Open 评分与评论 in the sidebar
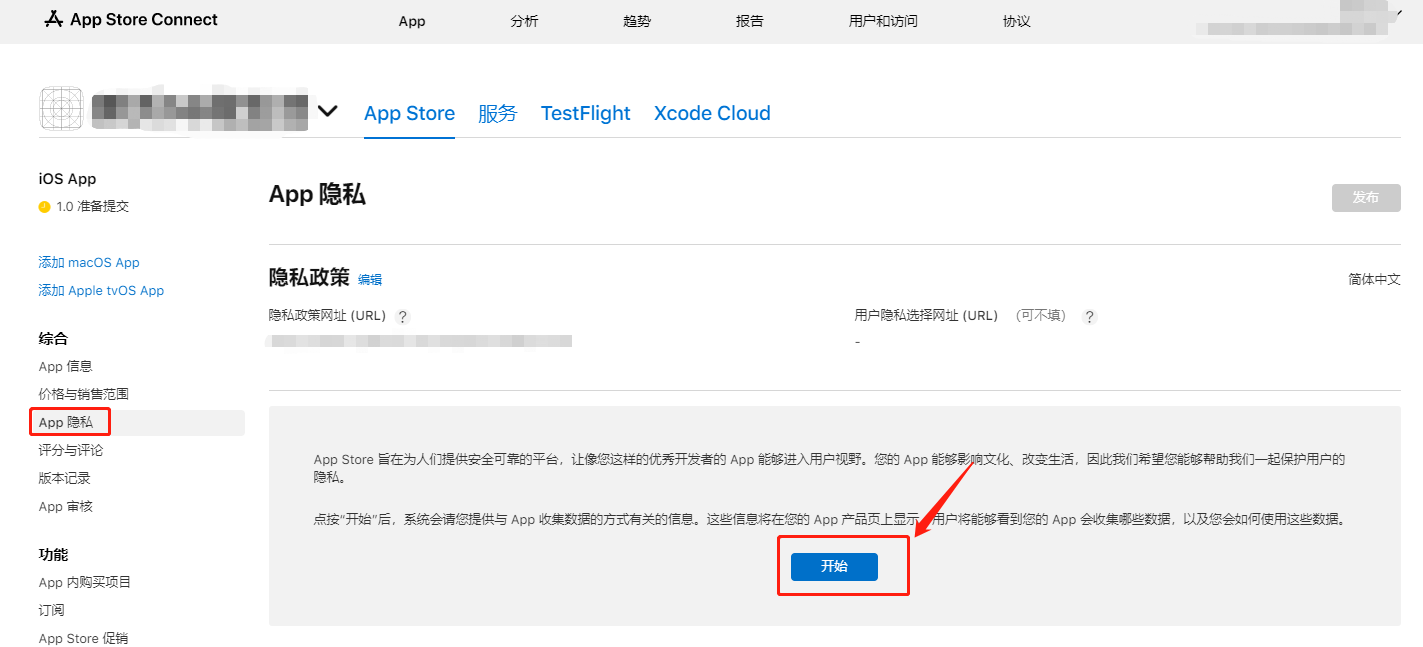 [71, 450]
